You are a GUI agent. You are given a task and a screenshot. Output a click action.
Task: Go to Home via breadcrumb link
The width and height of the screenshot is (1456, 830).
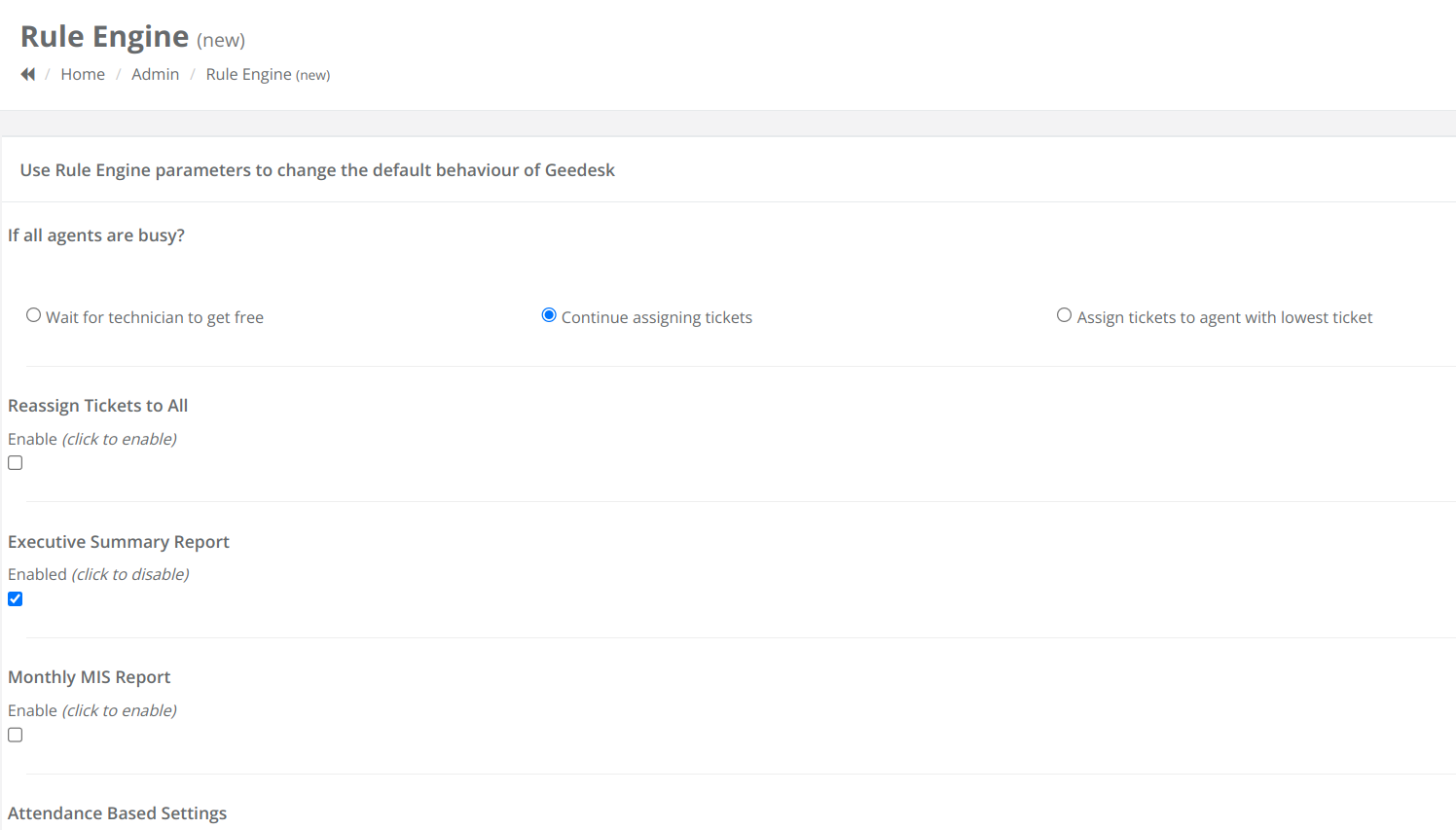(83, 74)
